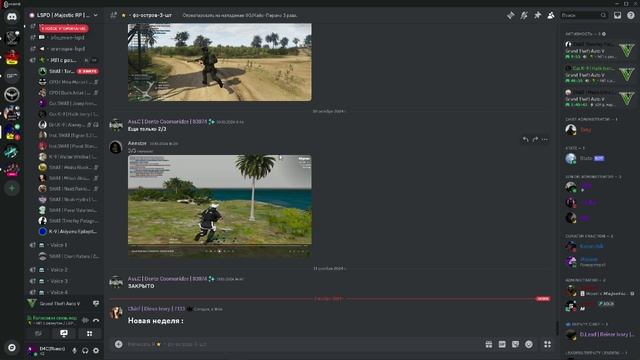This screenshot has height=360, width=640.
Task: Click the share screen button
Action: pos(64,333)
